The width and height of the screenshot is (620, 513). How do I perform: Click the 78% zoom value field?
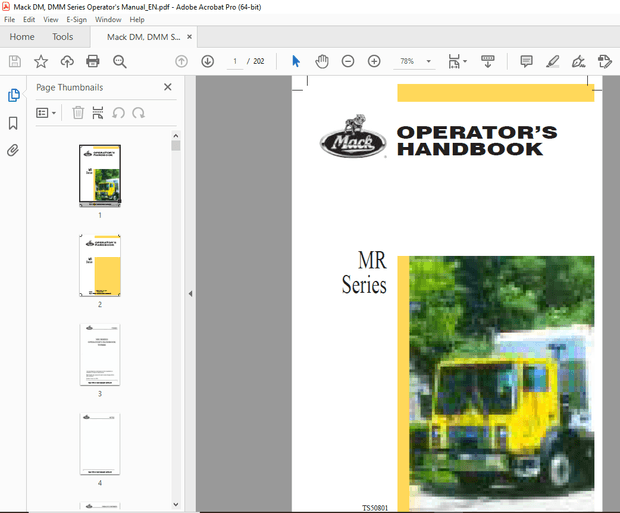pyautogui.click(x=407, y=61)
